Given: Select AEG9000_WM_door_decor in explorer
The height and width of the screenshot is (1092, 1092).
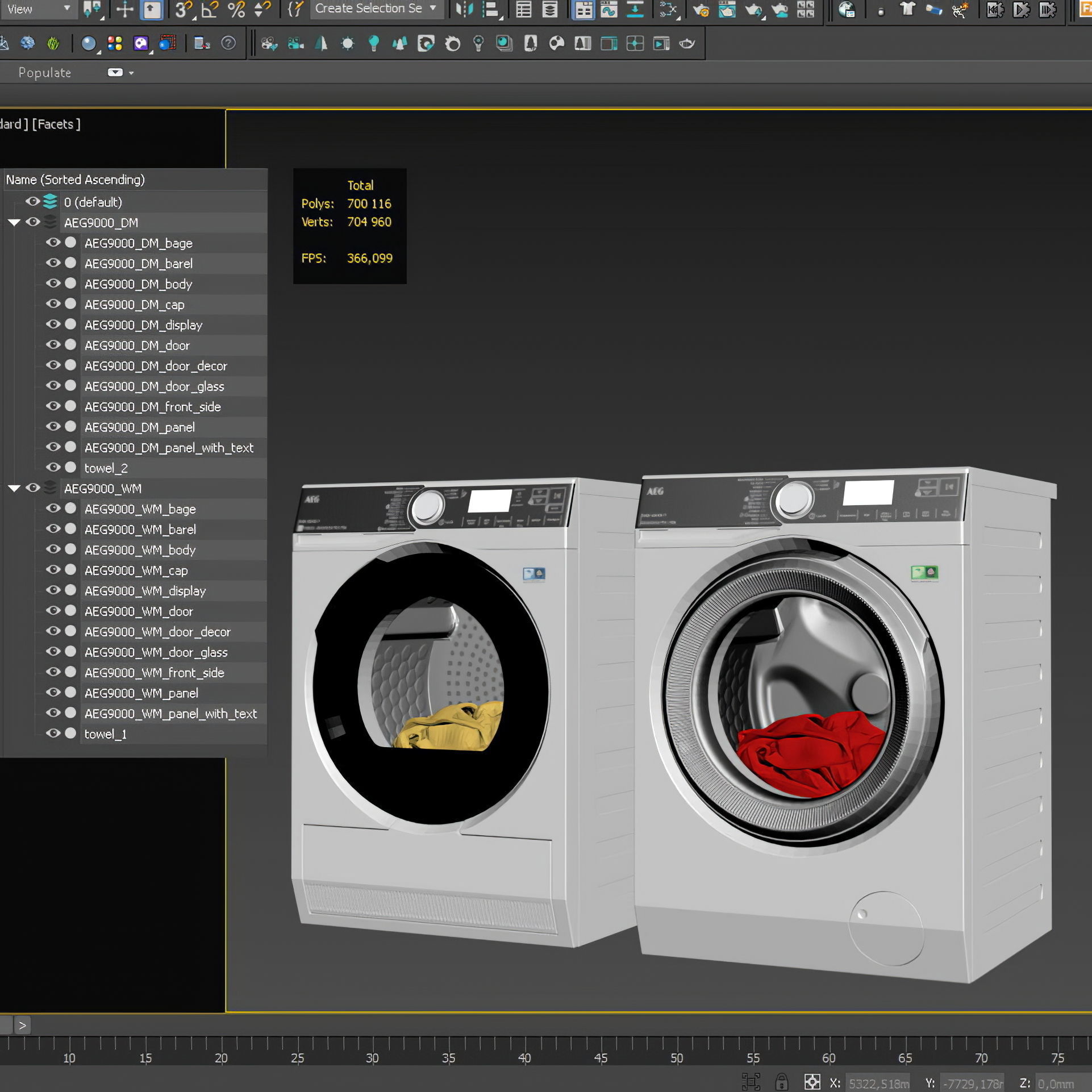Looking at the screenshot, I should pos(157,632).
